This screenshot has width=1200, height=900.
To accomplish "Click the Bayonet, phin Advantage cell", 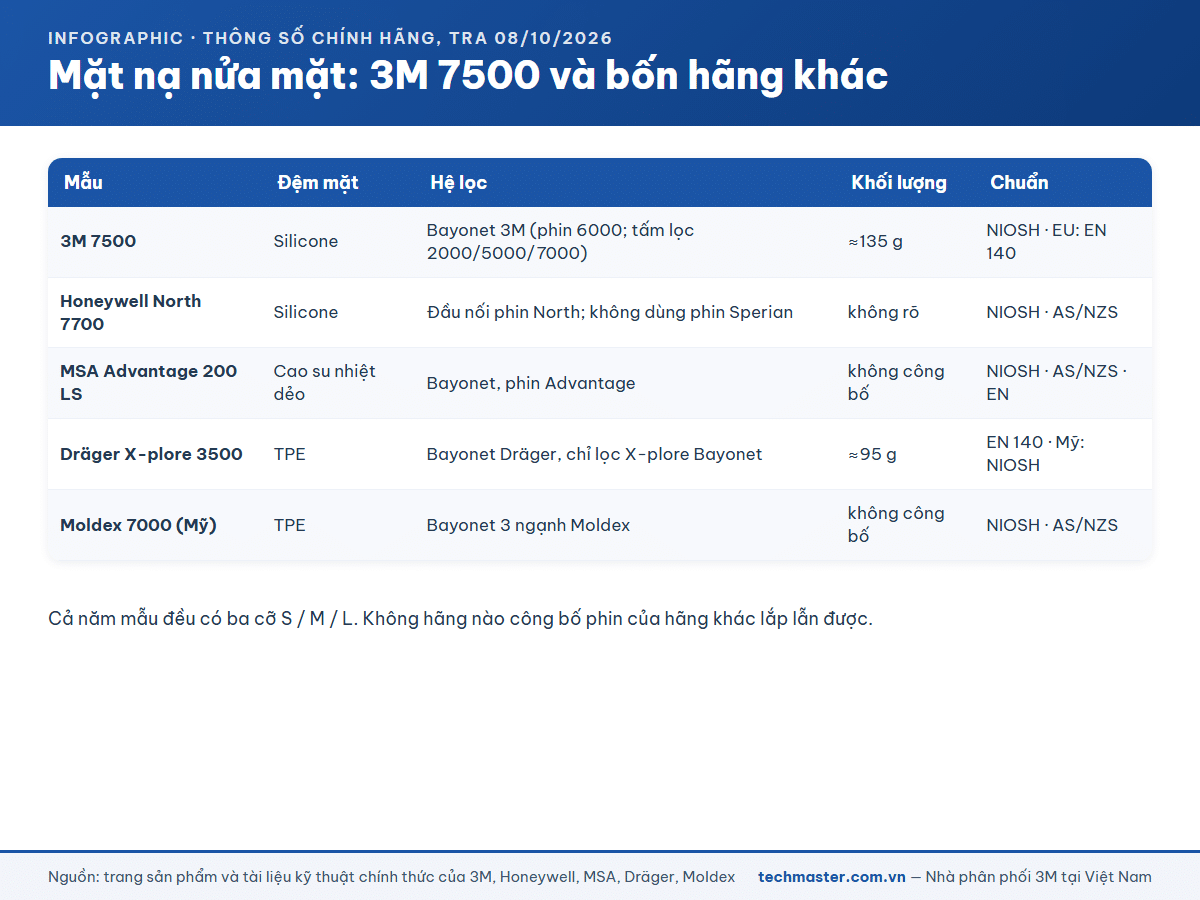I will coord(531,383).
